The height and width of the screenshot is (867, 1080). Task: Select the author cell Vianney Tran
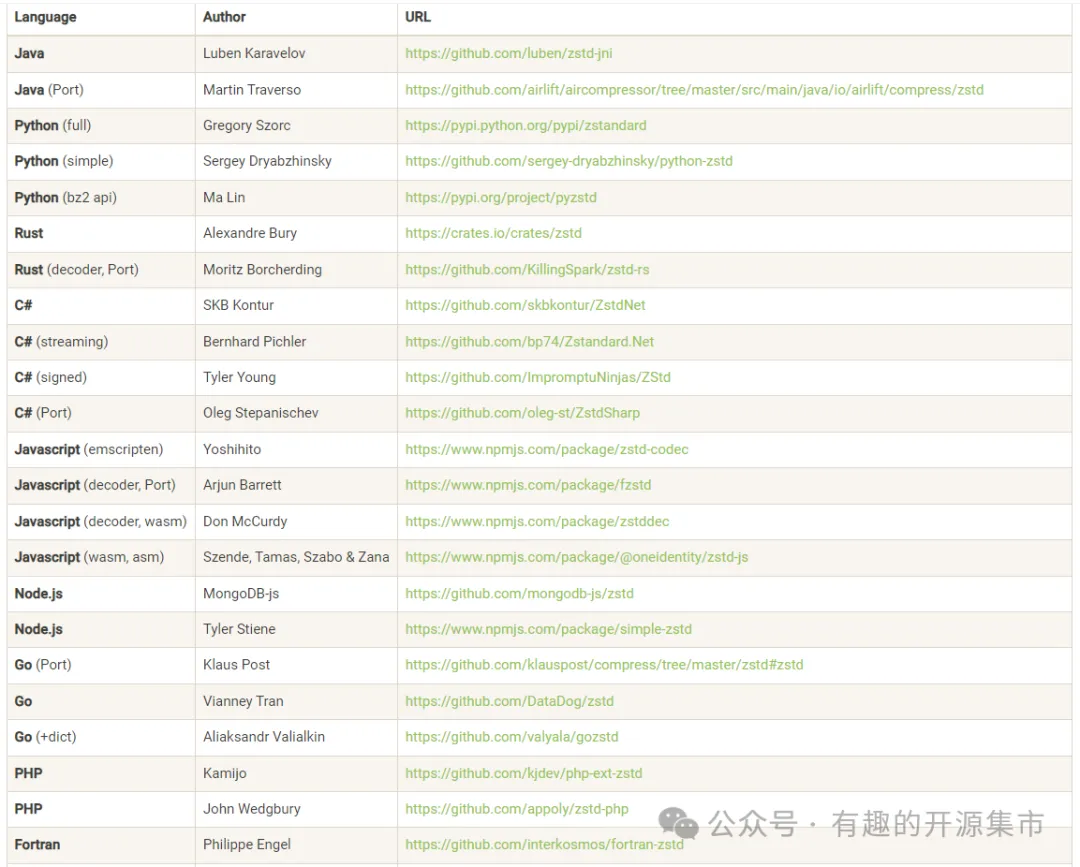pyautogui.click(x=296, y=701)
